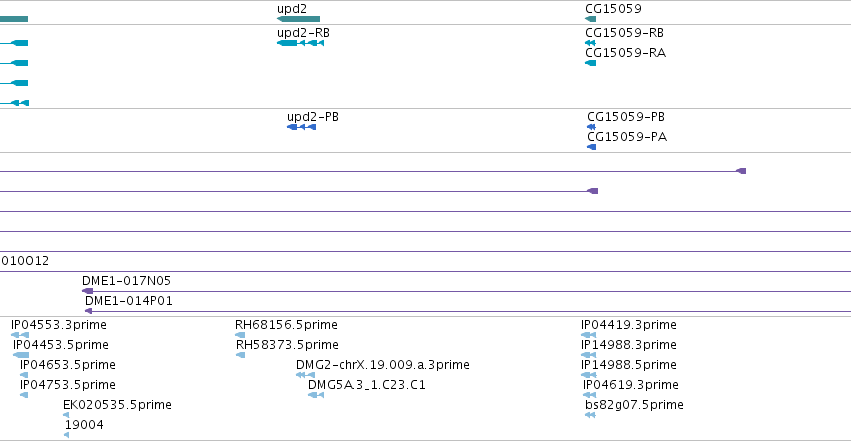Select the upd2 gene glyph

pos(299,19)
